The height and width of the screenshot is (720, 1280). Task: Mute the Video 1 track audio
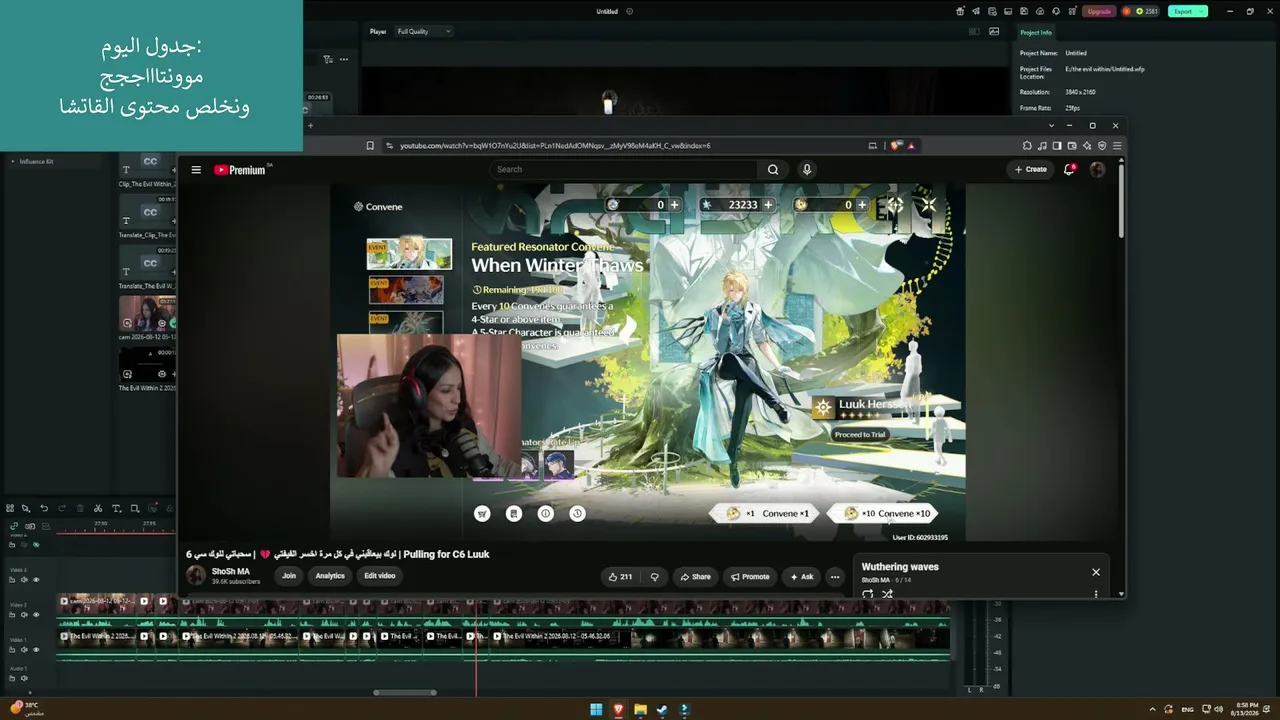[24, 649]
